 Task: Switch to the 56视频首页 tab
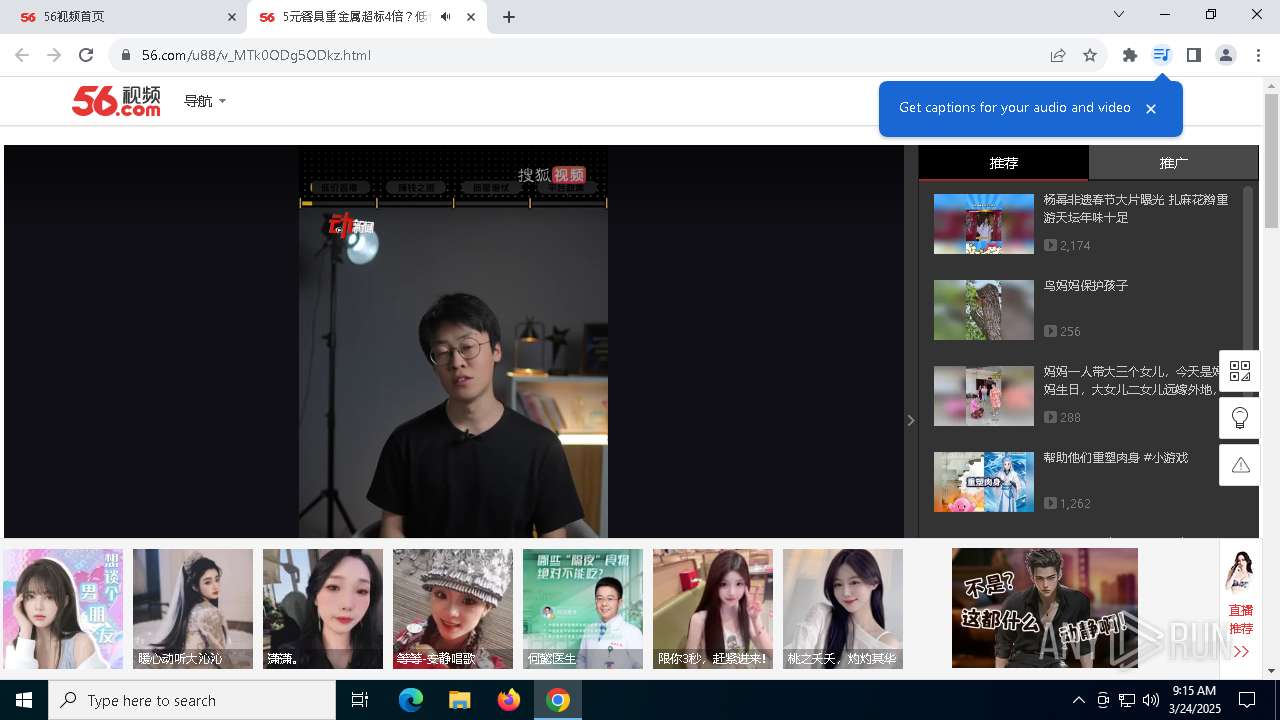pyautogui.click(x=123, y=17)
